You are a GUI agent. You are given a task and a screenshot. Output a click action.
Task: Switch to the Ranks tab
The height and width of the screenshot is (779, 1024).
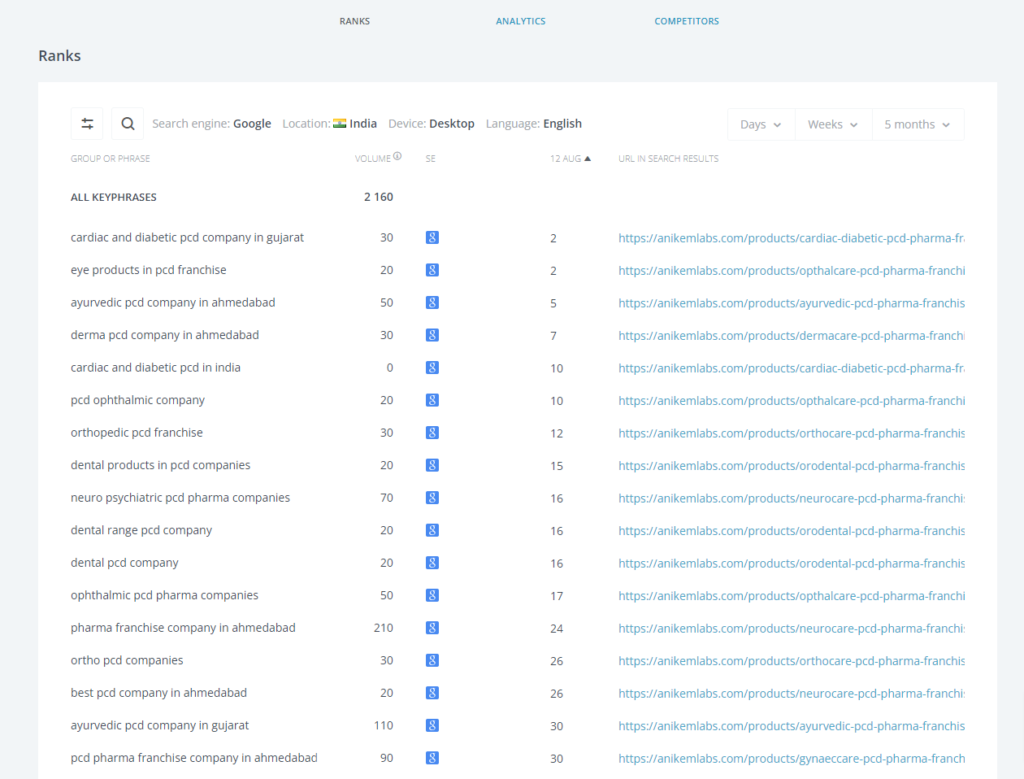tap(355, 21)
